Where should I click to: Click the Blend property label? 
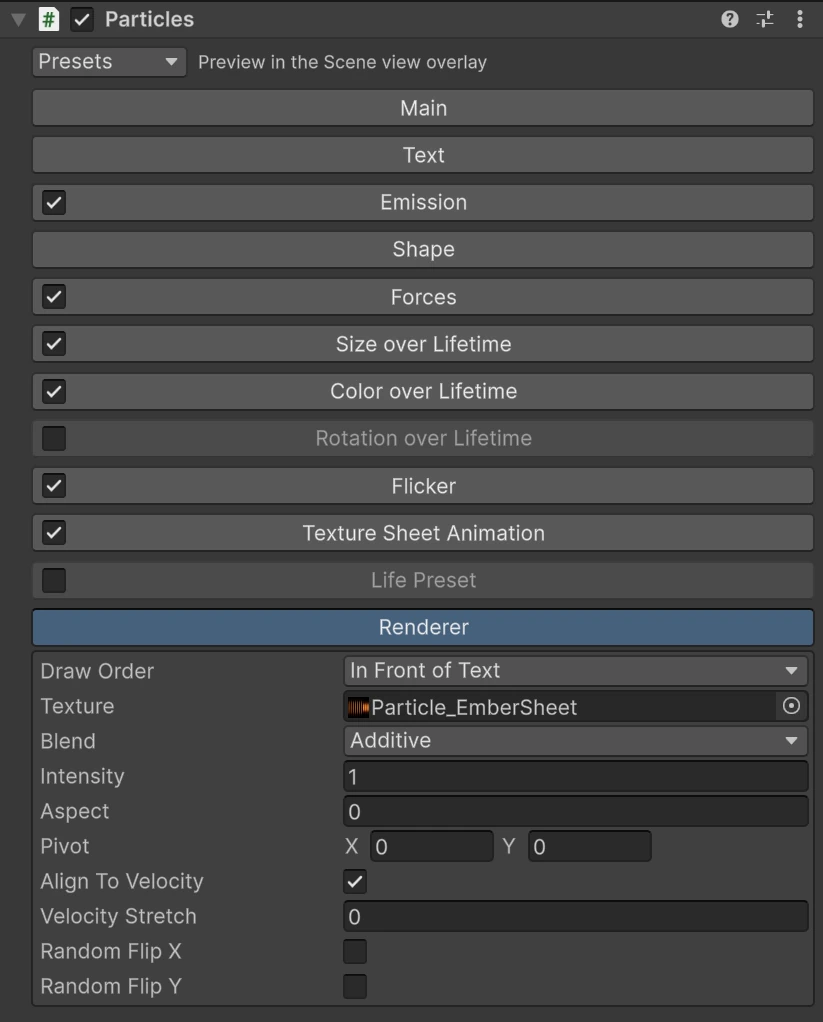(x=68, y=741)
